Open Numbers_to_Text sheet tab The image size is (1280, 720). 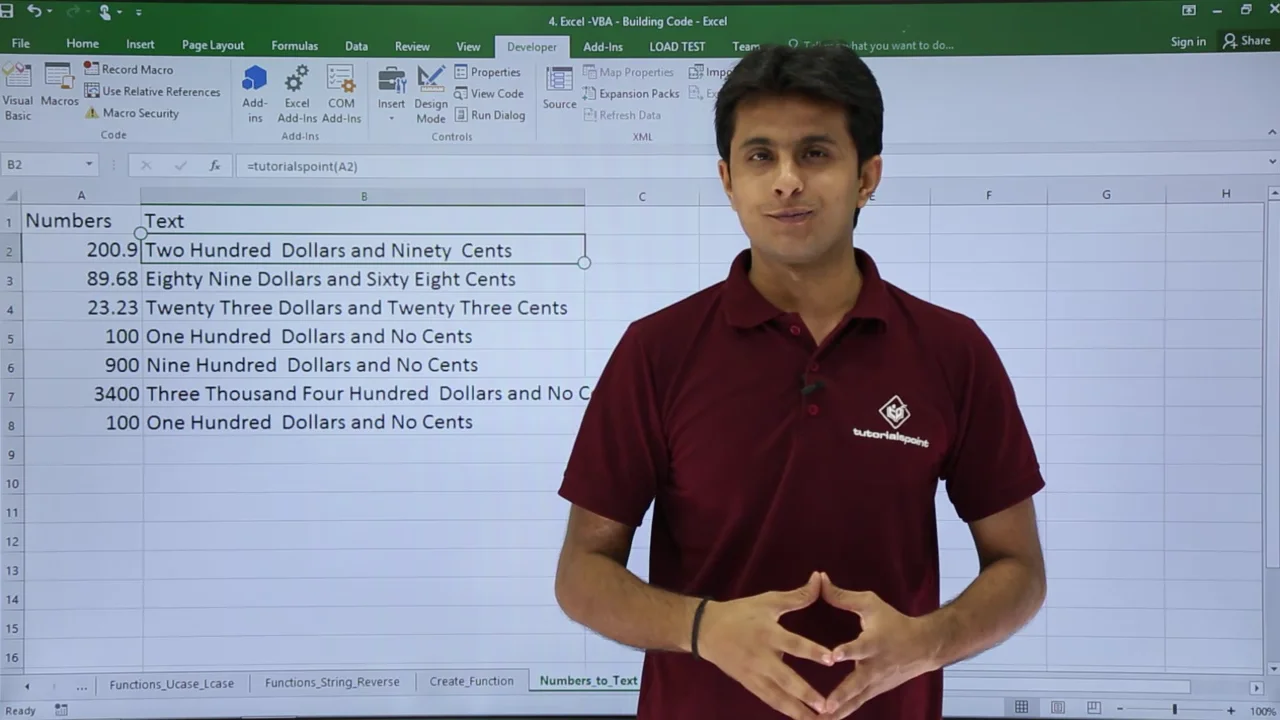pos(588,681)
